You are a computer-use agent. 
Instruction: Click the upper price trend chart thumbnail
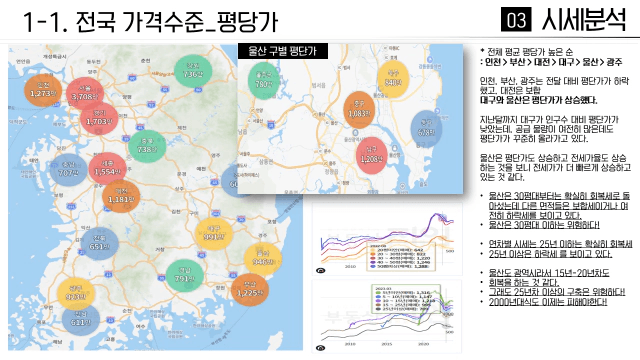[387, 239]
